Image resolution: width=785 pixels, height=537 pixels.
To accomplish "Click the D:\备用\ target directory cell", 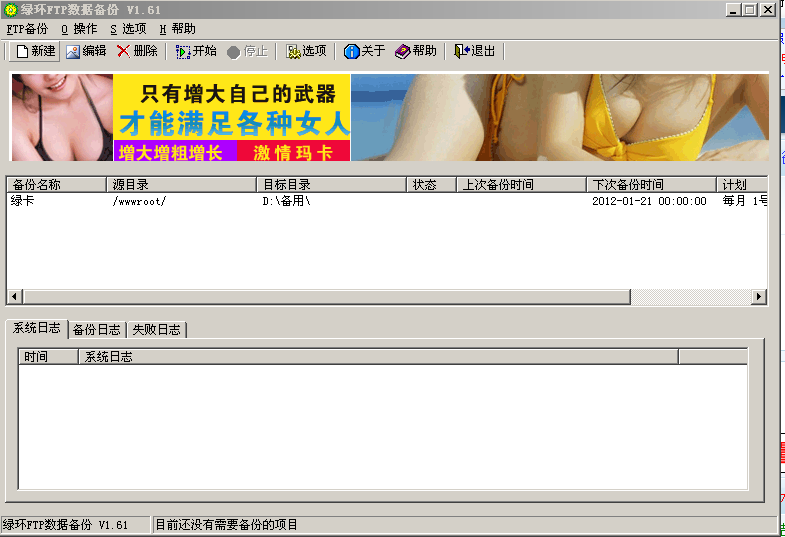I will [286, 201].
